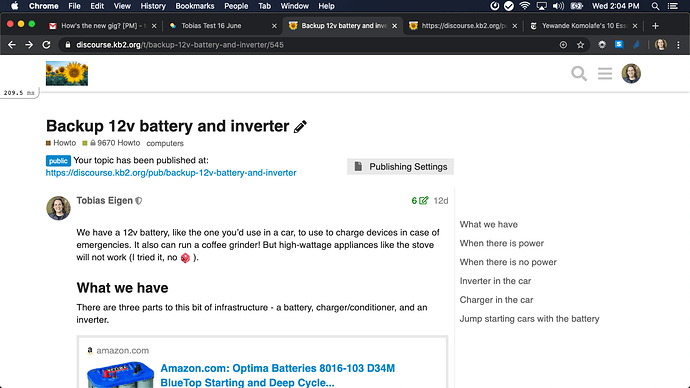Jump to 'Jump starting cars with the battery'

pos(529,319)
